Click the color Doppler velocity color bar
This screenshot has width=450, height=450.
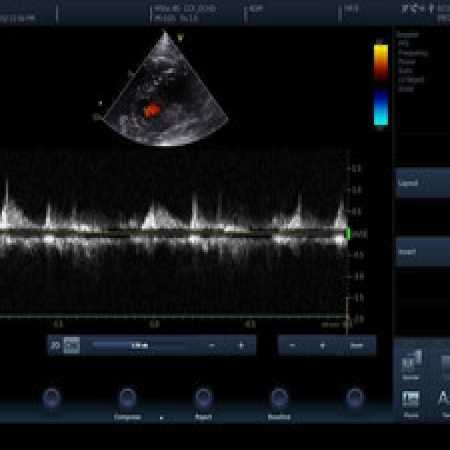(381, 85)
